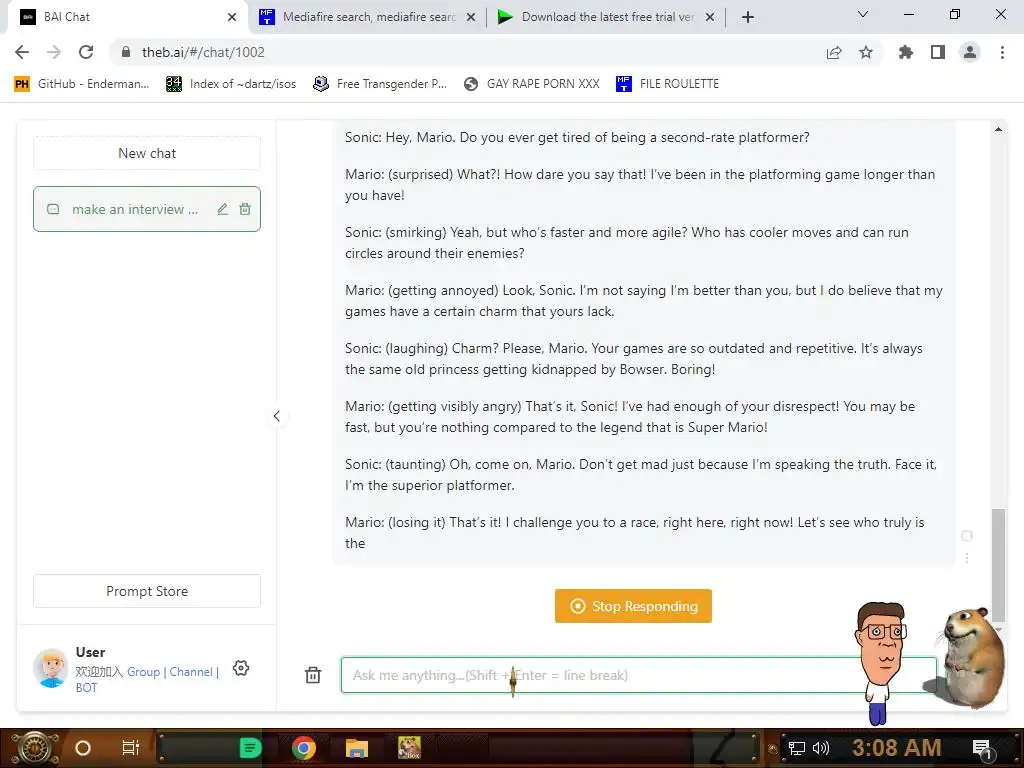1024x768 pixels.
Task: Open the hamster icon app on taskbar
Action: [x=409, y=748]
